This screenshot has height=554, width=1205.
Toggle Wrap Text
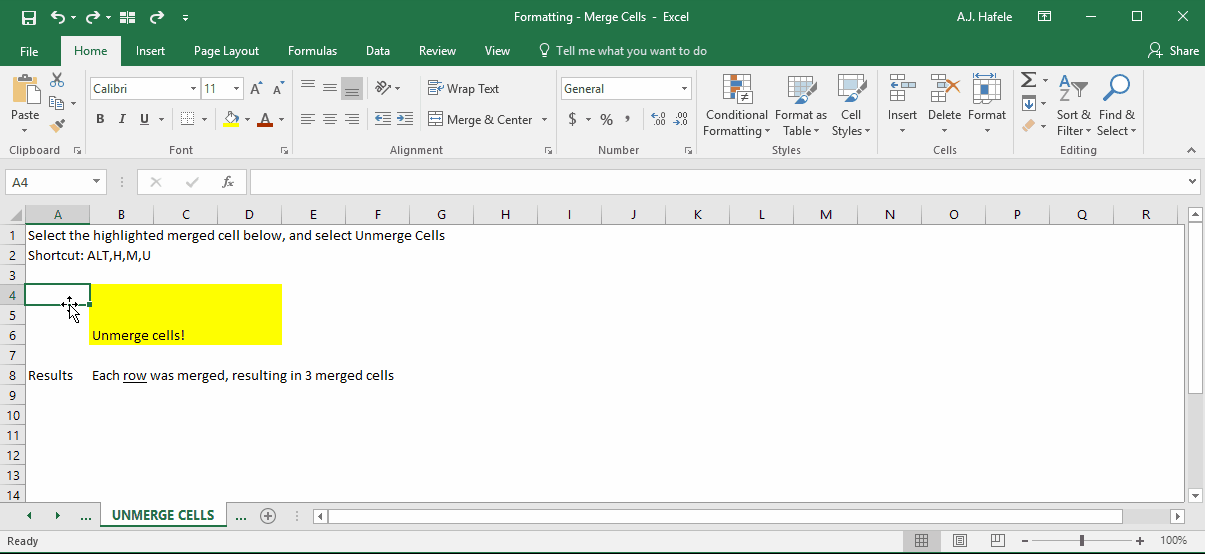[x=463, y=89]
